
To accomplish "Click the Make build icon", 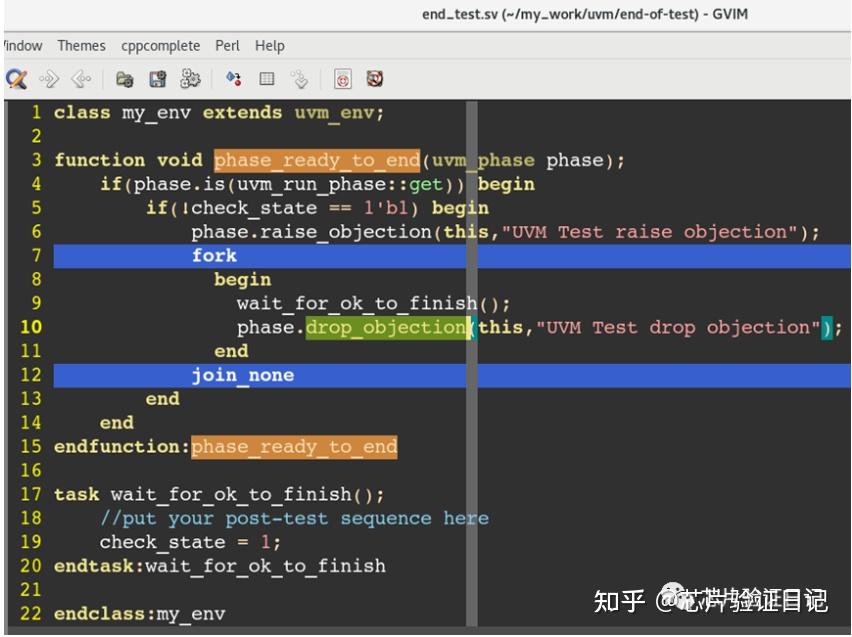I will point(234,79).
